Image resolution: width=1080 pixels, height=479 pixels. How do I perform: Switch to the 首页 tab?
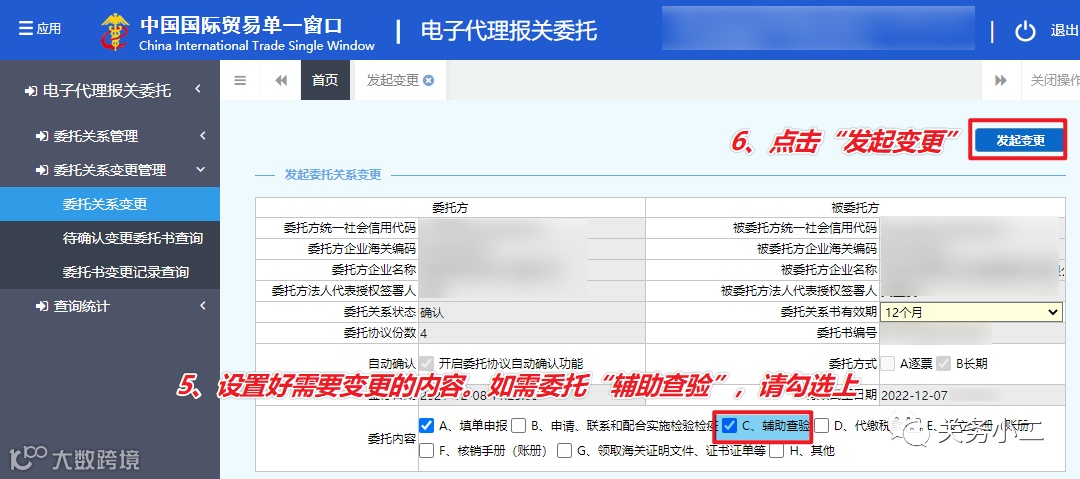[x=325, y=81]
